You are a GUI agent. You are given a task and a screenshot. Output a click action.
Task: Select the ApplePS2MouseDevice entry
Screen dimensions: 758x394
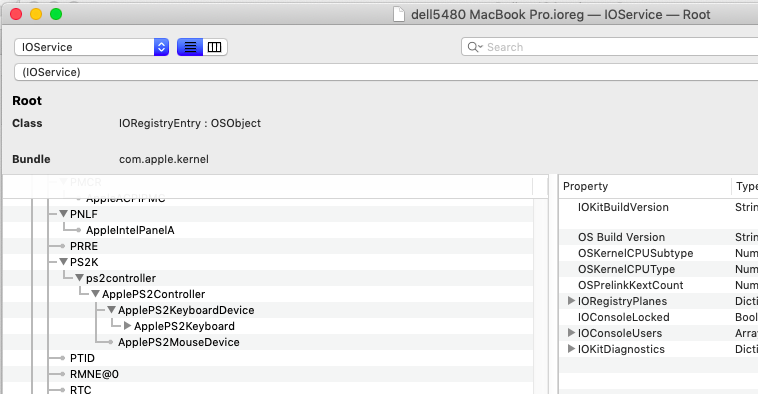[x=179, y=342]
